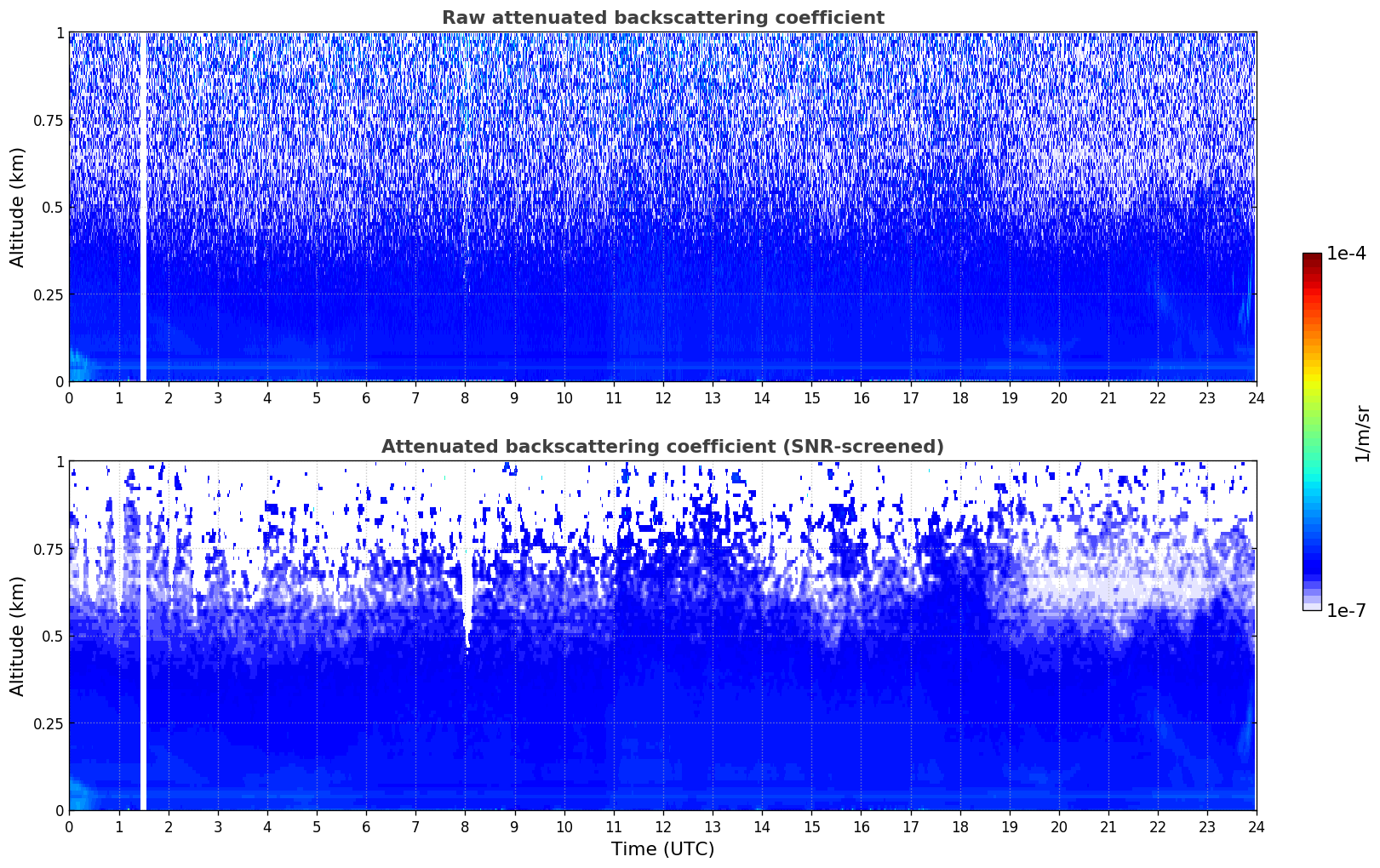Click bottom plot's 0.75 altitude tick label

(49, 549)
